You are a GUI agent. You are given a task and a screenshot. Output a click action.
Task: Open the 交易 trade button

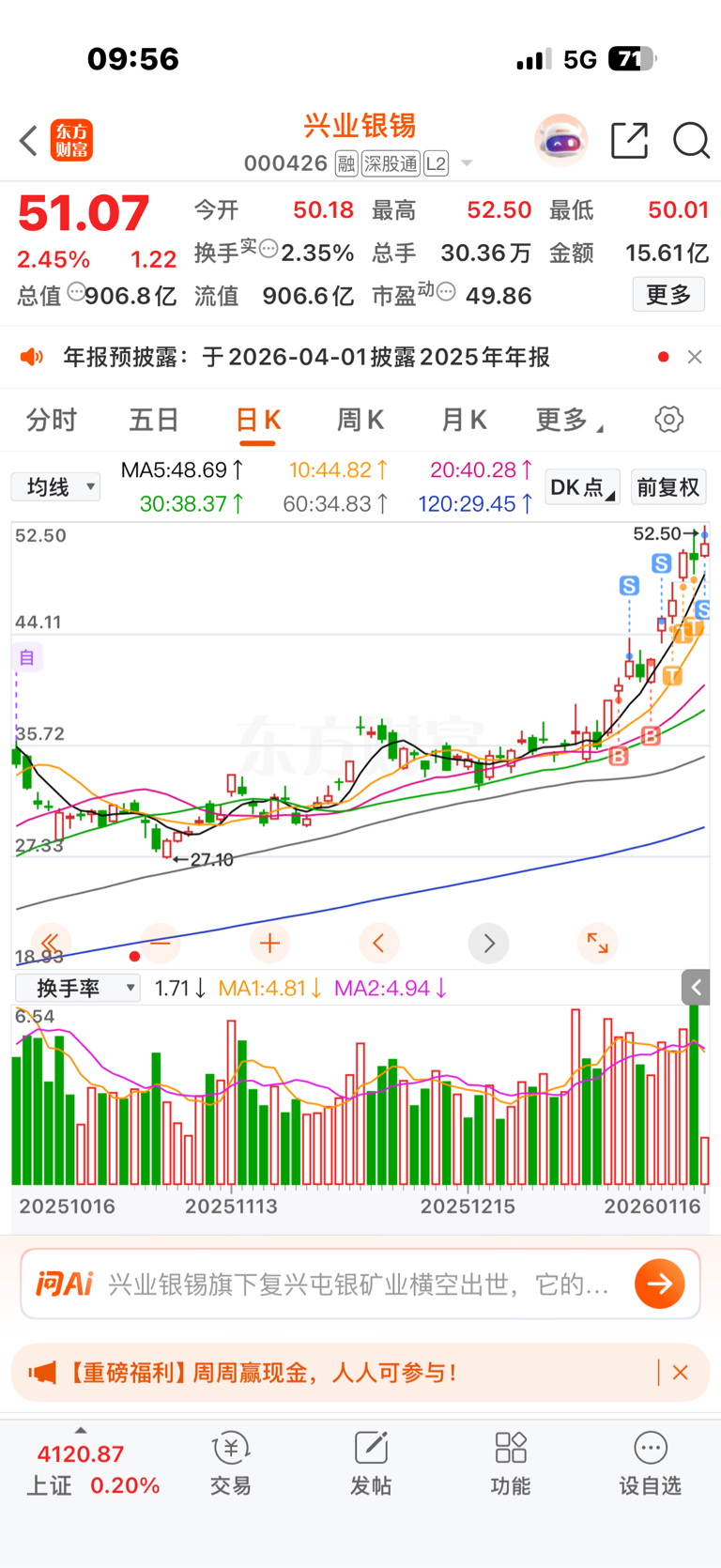231,1463
